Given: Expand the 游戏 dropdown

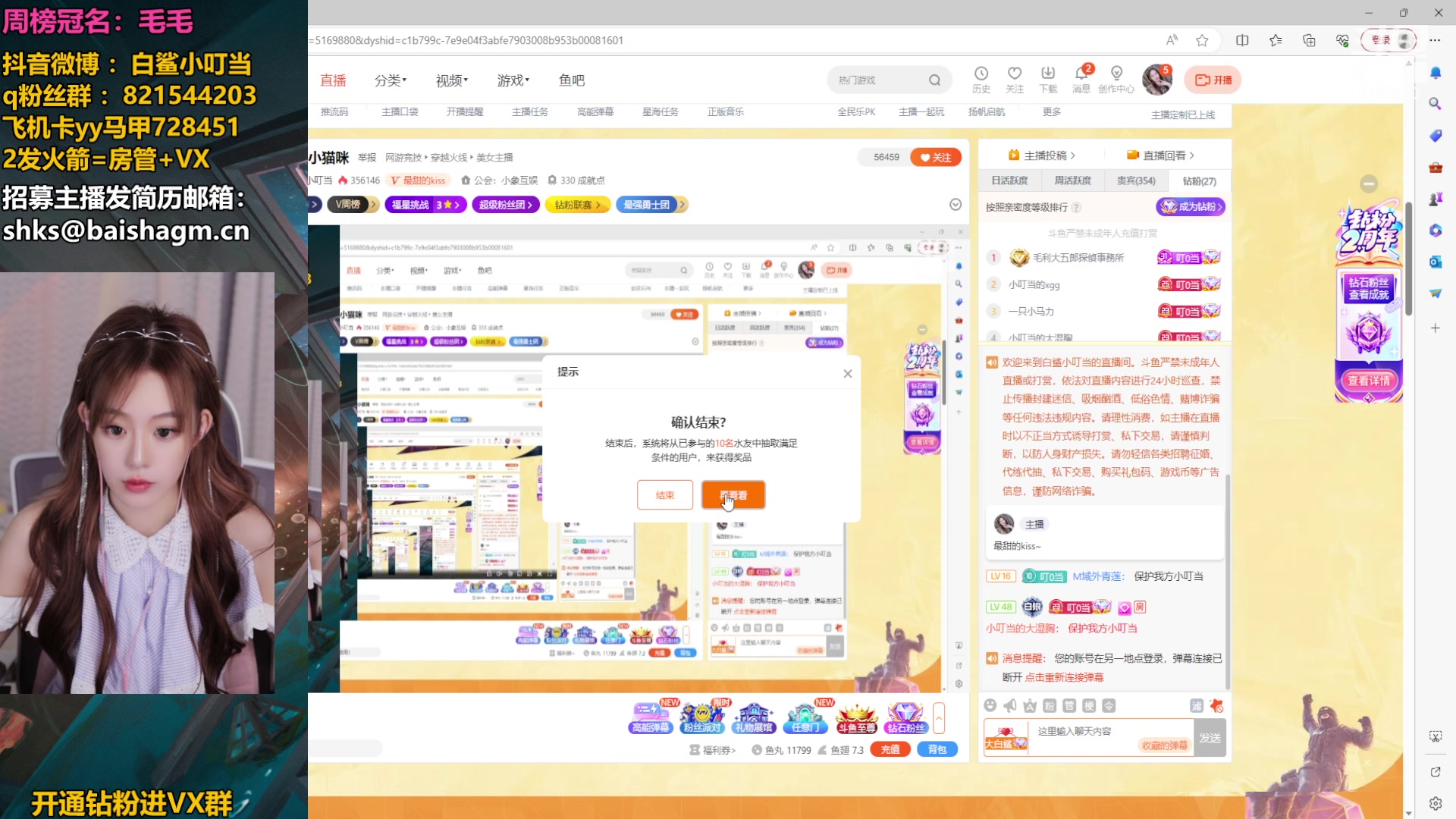Looking at the screenshot, I should click(x=513, y=80).
